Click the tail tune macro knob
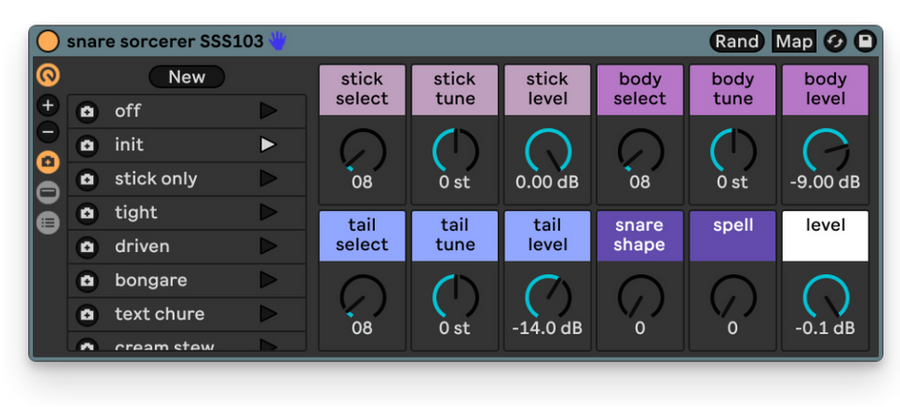The height and width of the screenshot is (407, 900). (455, 297)
